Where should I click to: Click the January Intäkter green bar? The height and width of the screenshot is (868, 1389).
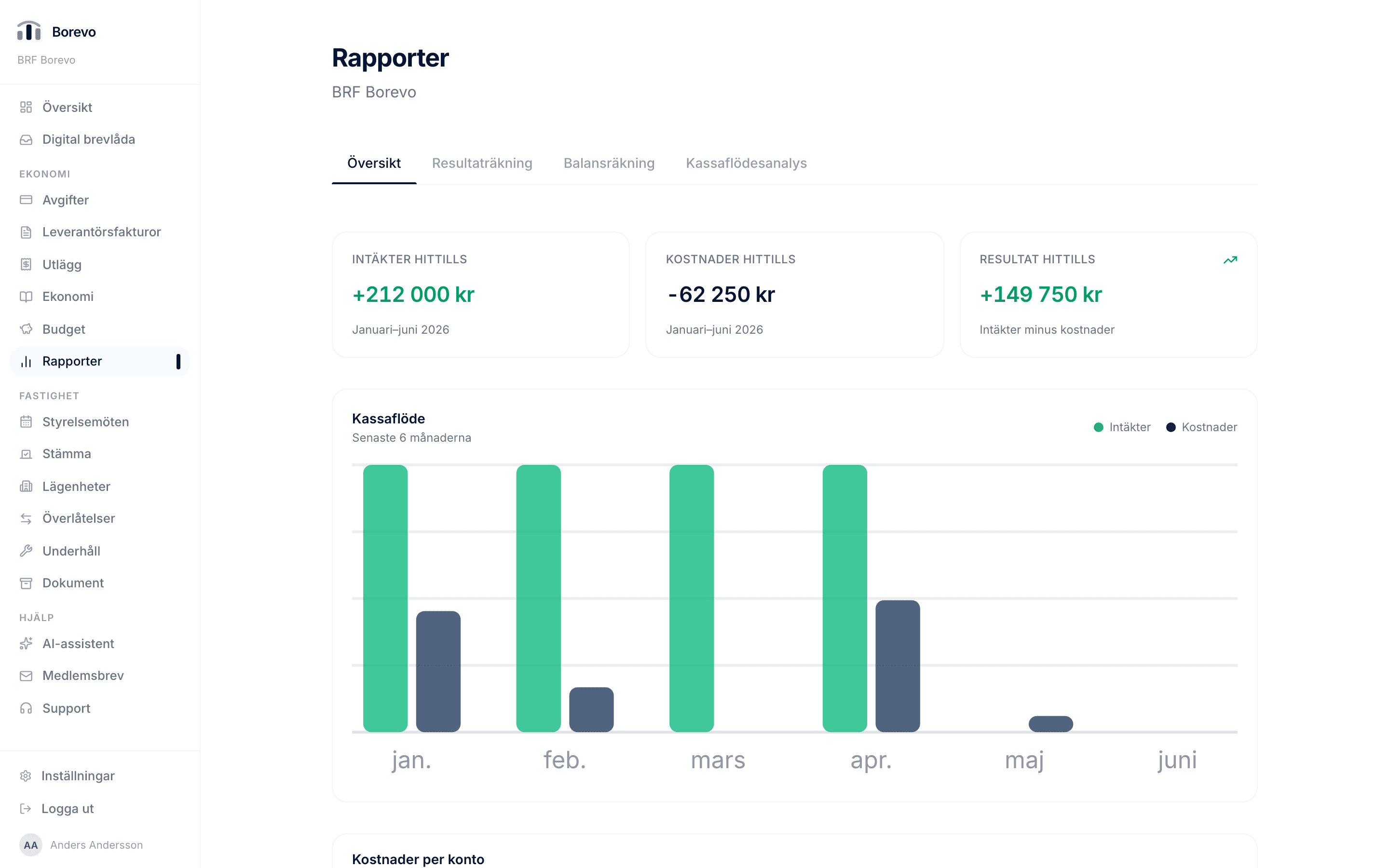coord(385,598)
